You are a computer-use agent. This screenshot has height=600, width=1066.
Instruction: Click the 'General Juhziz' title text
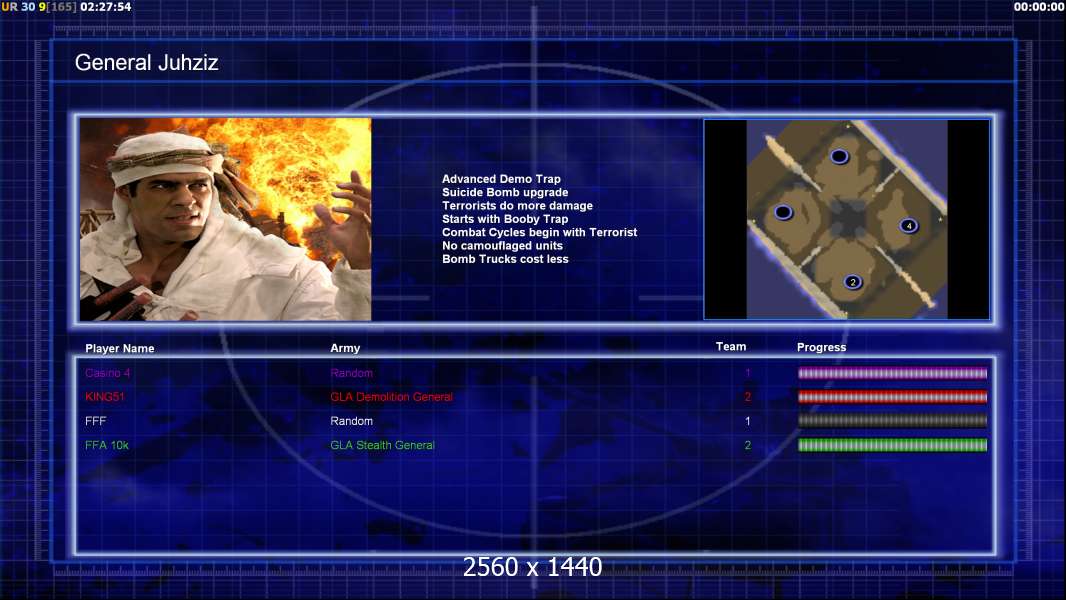[x=146, y=63]
